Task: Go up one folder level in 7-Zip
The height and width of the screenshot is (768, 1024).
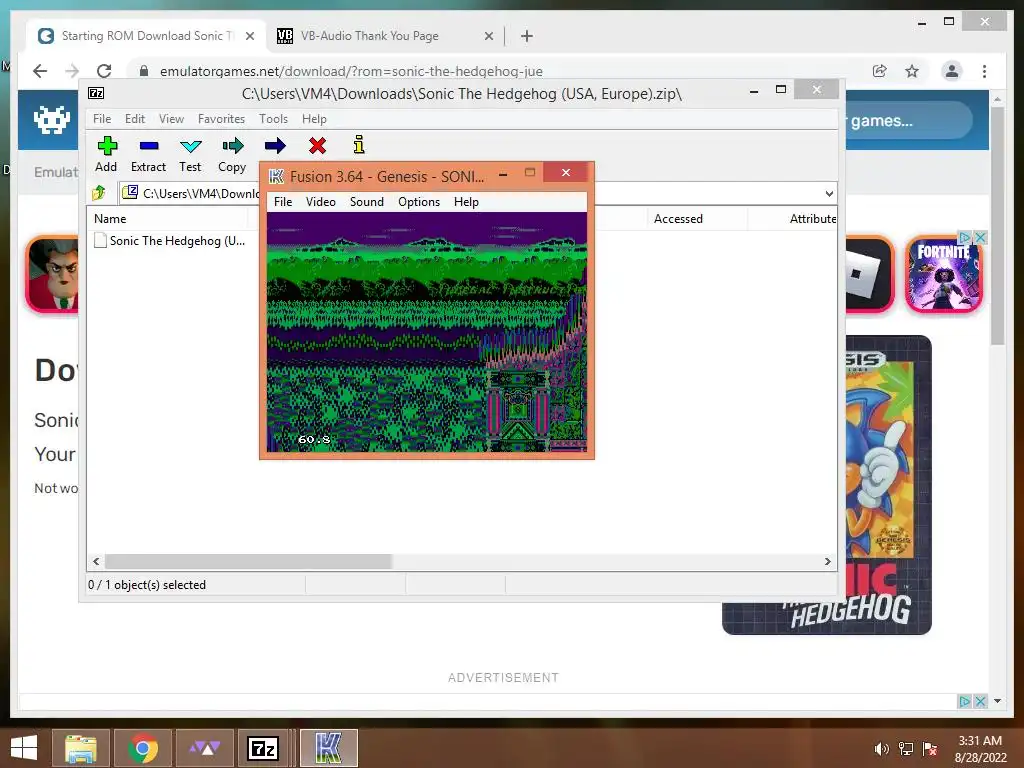Action: tap(99, 193)
